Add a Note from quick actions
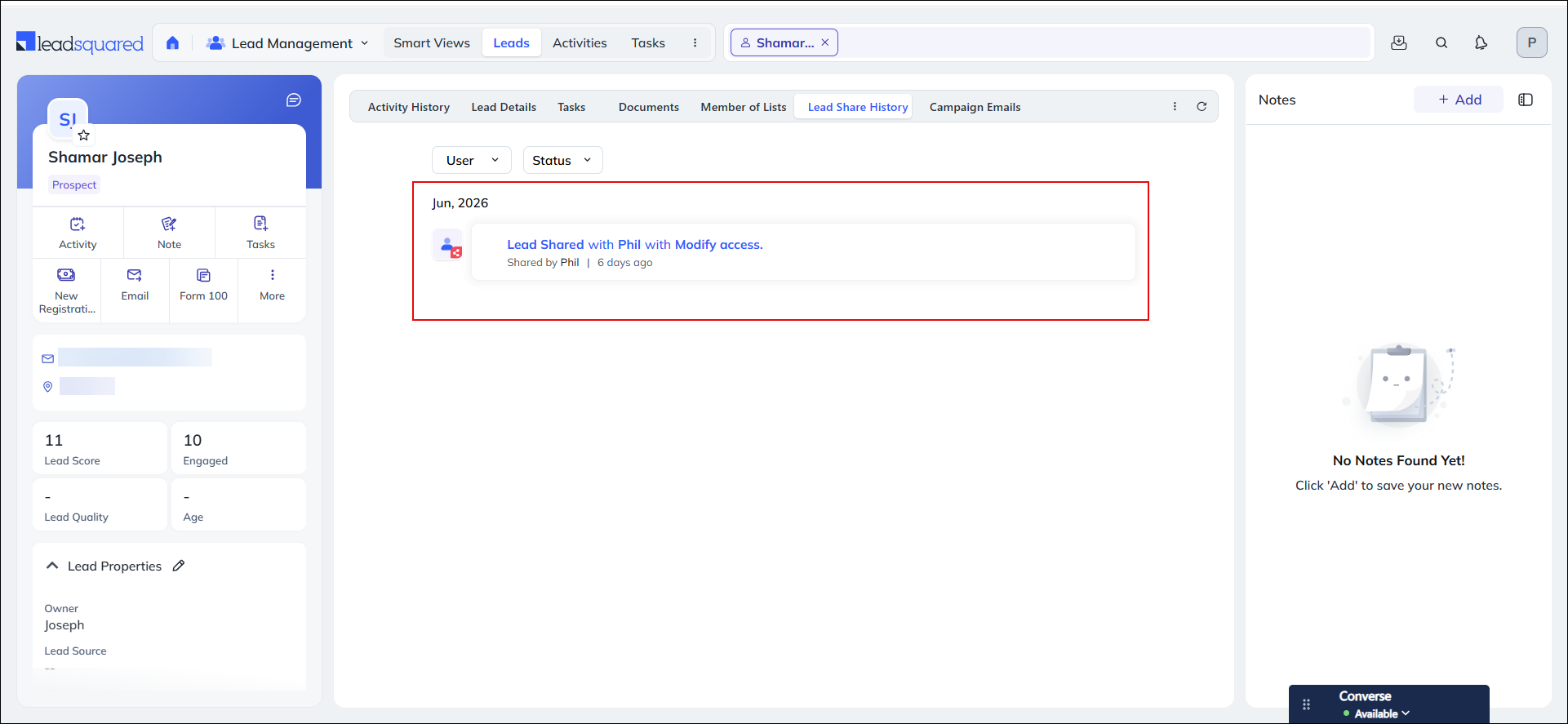This screenshot has height=724, width=1568. [x=169, y=233]
